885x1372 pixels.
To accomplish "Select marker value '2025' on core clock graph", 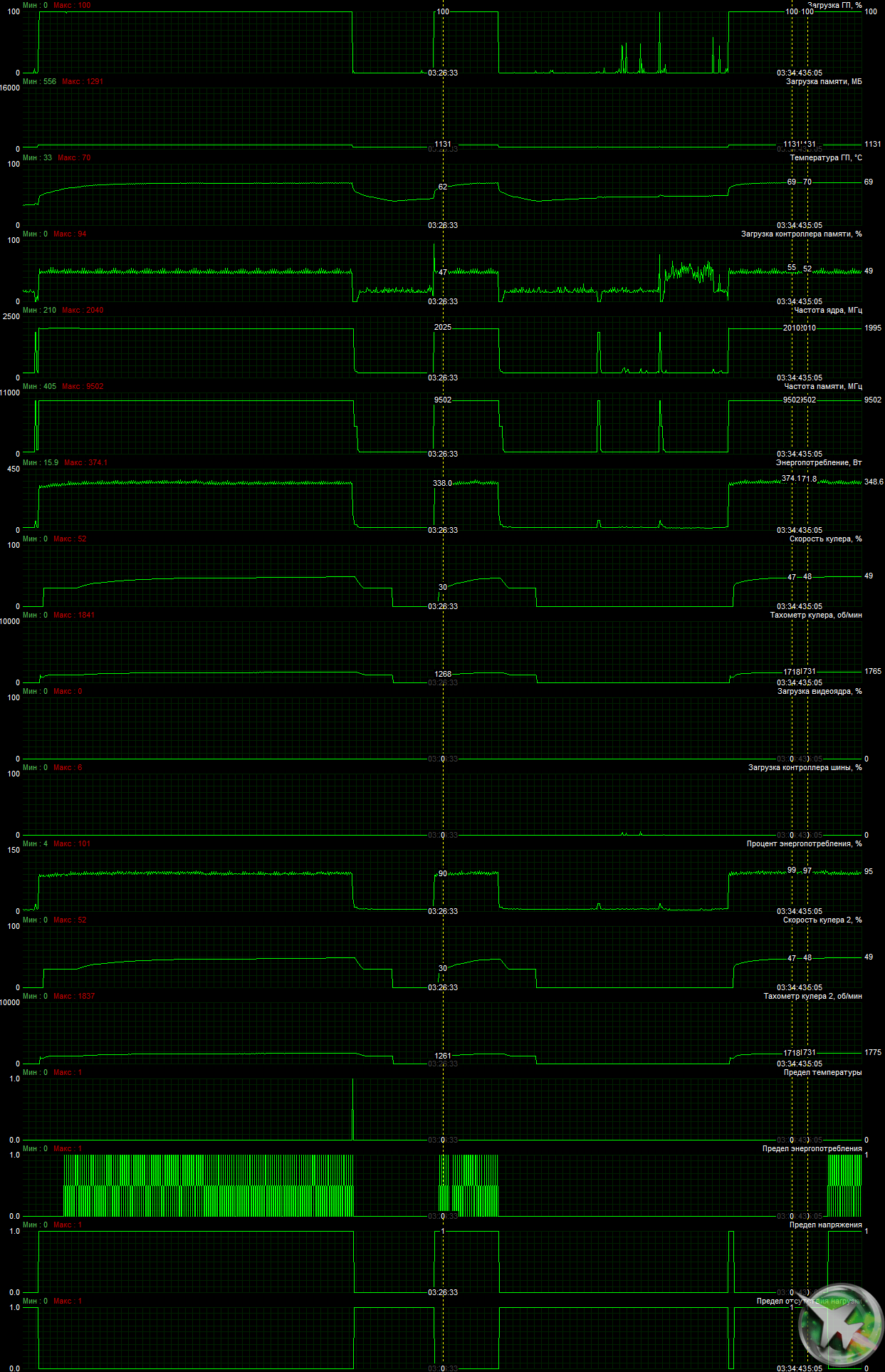I will pyautogui.click(x=443, y=327).
